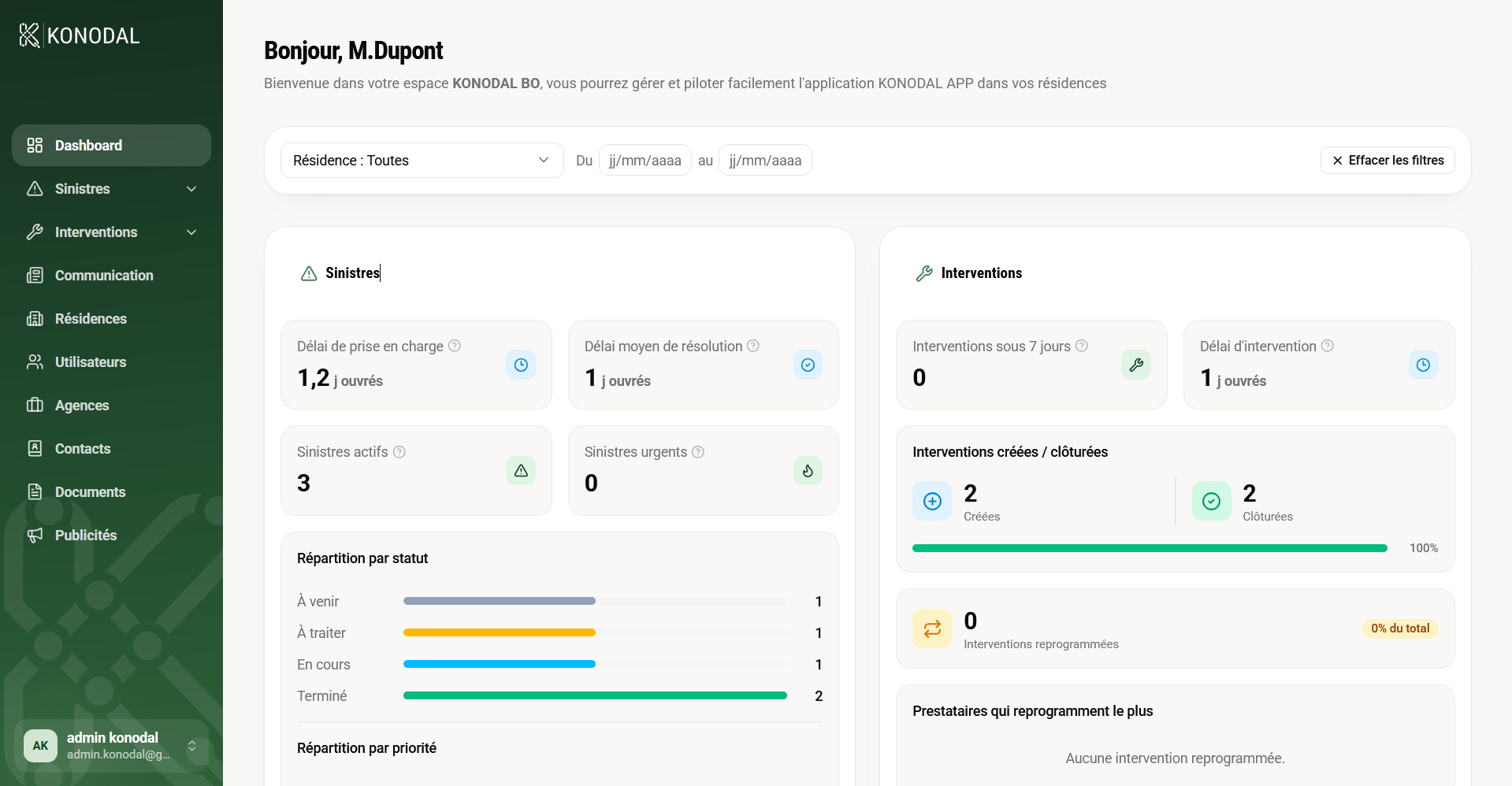Click the Interventions wrench icon in sidebar
This screenshot has height=786, width=1512.
pyautogui.click(x=35, y=232)
